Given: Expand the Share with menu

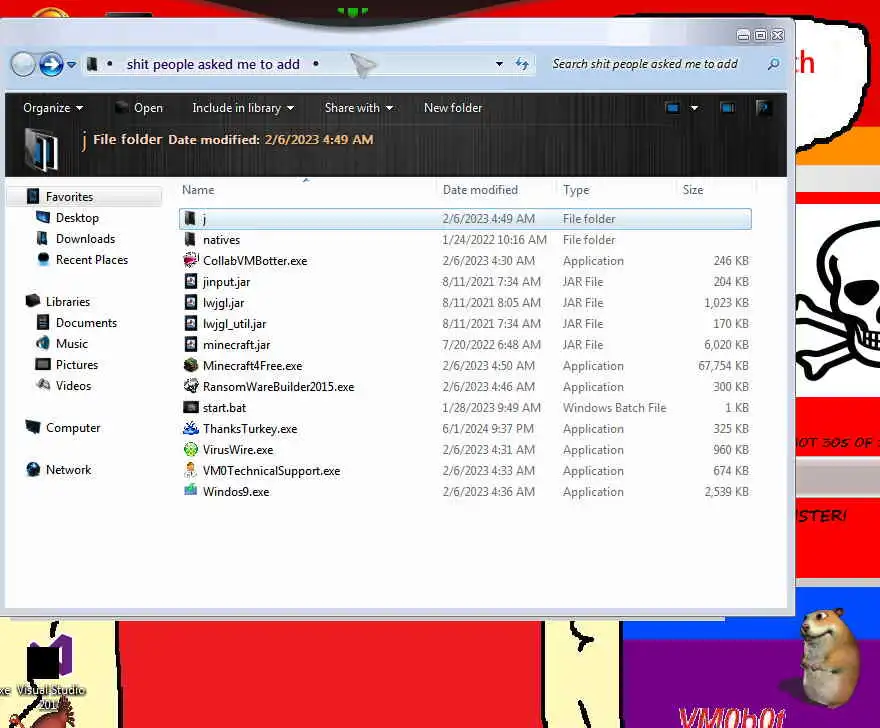Looking at the screenshot, I should coord(359,108).
